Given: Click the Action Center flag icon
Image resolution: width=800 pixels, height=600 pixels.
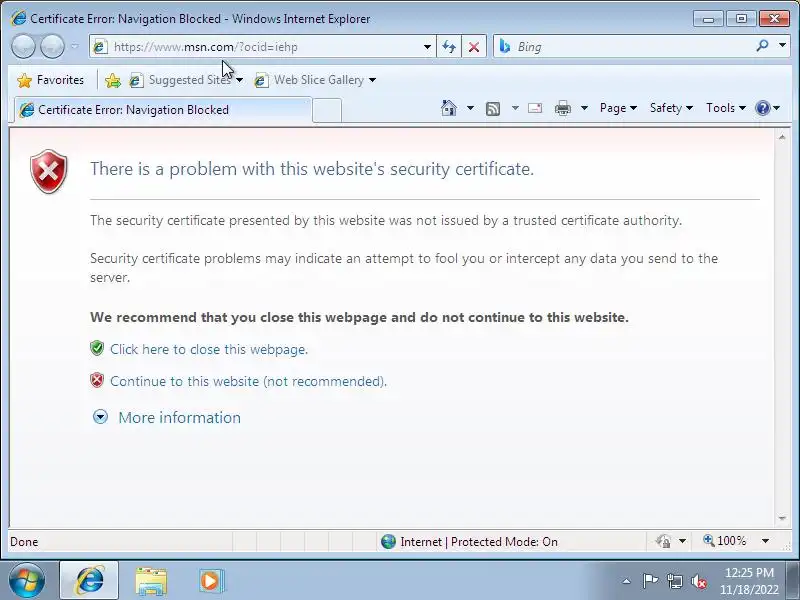Looking at the screenshot, I should tap(650, 581).
